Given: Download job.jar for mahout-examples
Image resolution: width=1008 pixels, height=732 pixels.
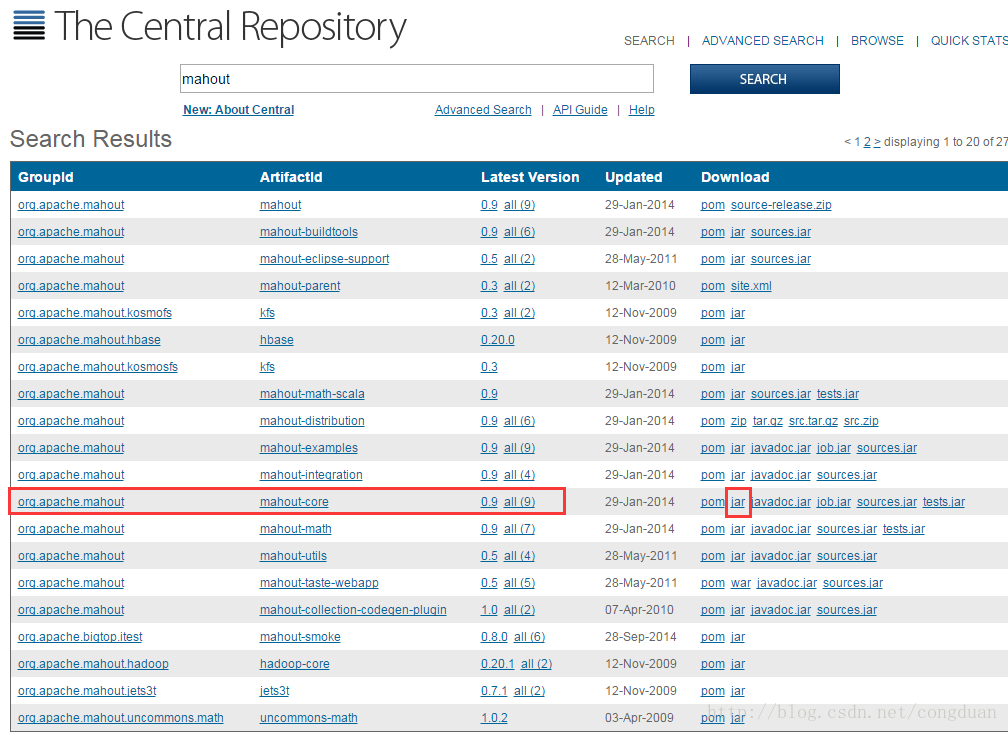Looking at the screenshot, I should point(834,448).
